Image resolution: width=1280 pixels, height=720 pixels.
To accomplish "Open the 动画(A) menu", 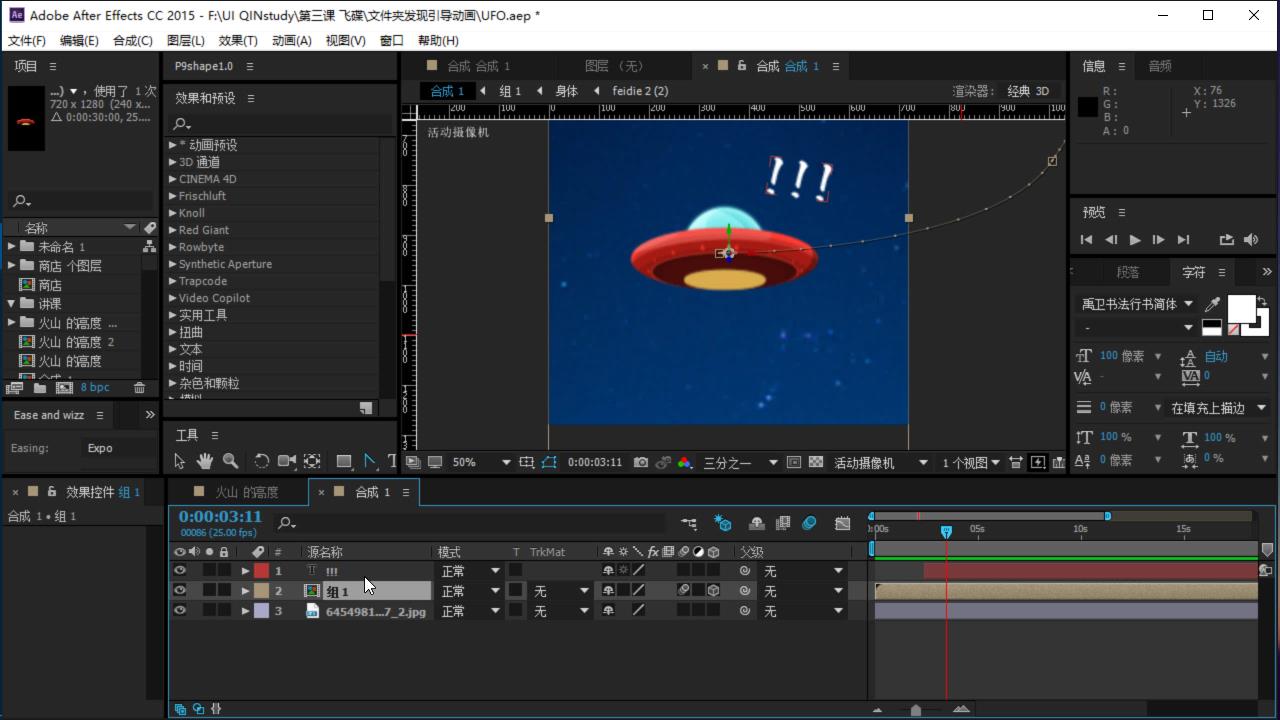I will click(x=292, y=40).
